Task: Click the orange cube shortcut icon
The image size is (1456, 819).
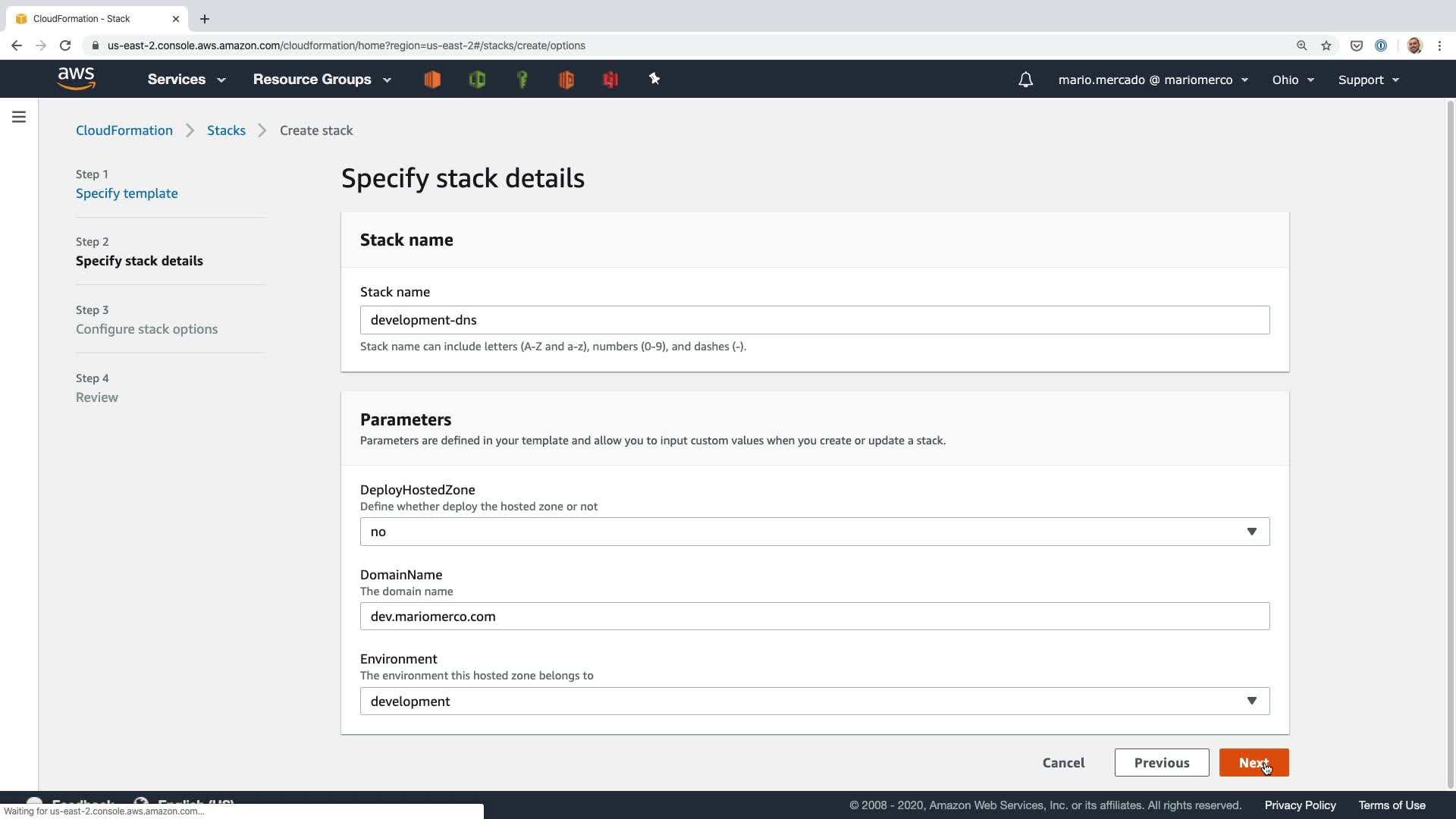Action: [432, 79]
